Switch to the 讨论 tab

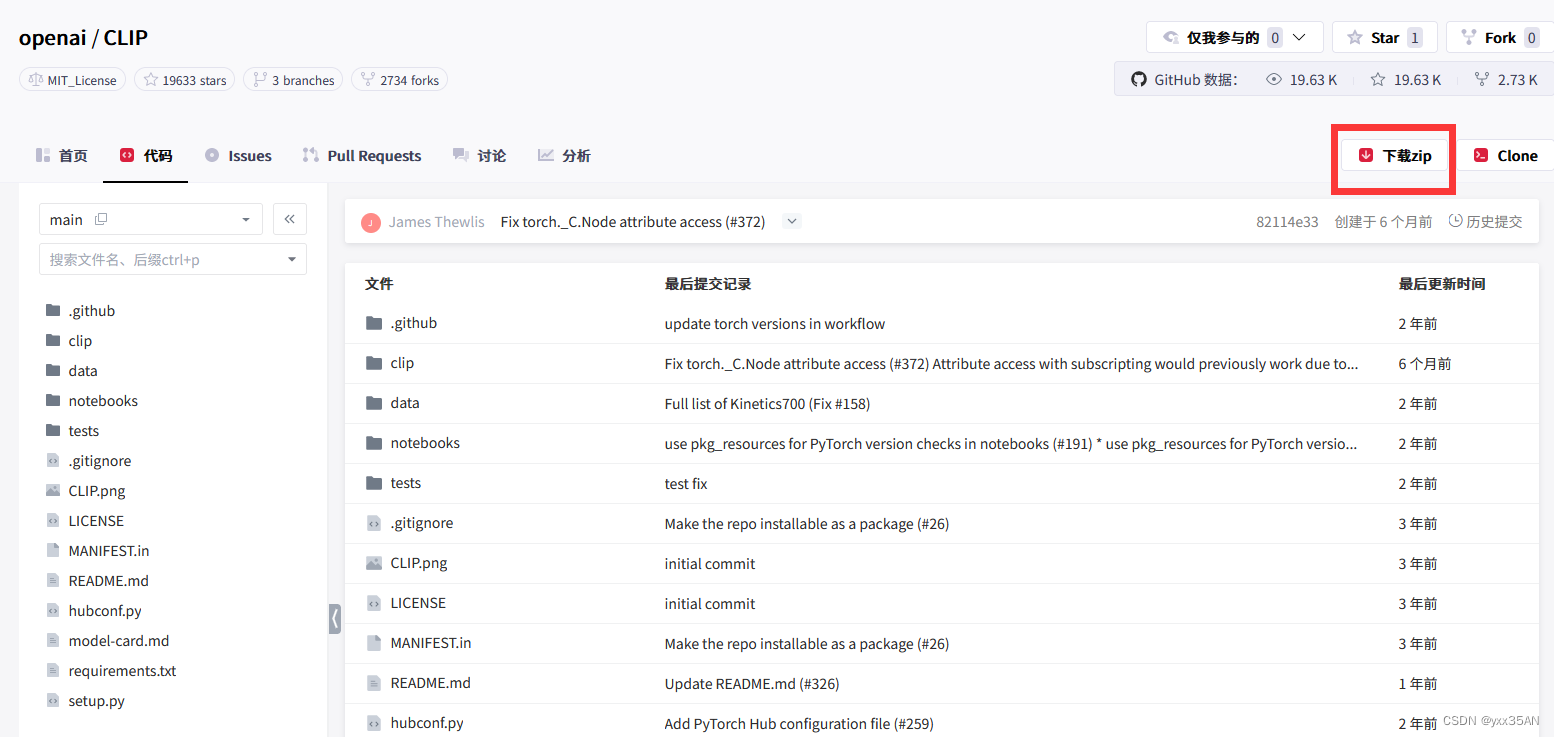(479, 155)
